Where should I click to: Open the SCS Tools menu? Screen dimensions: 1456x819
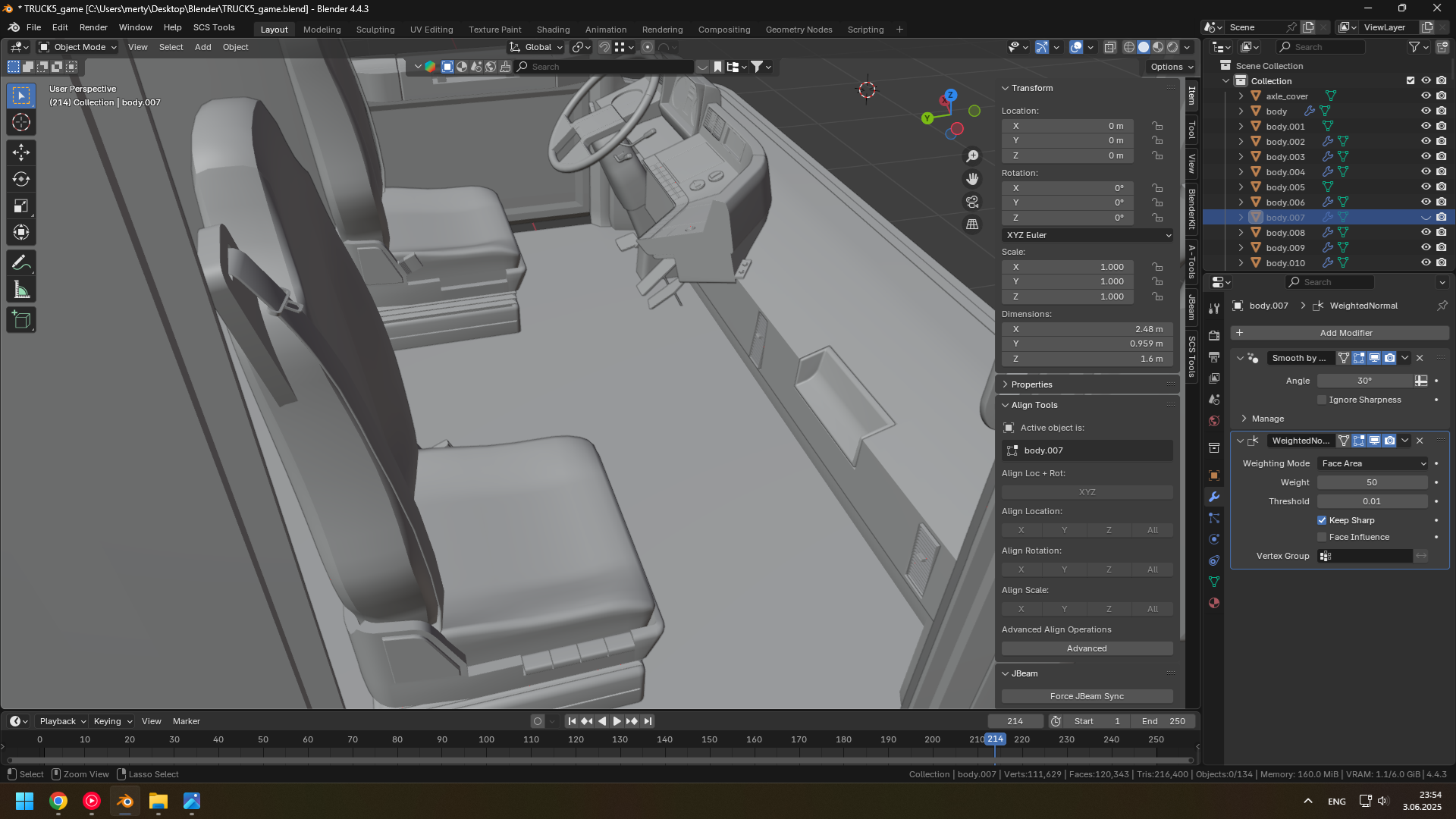[214, 27]
